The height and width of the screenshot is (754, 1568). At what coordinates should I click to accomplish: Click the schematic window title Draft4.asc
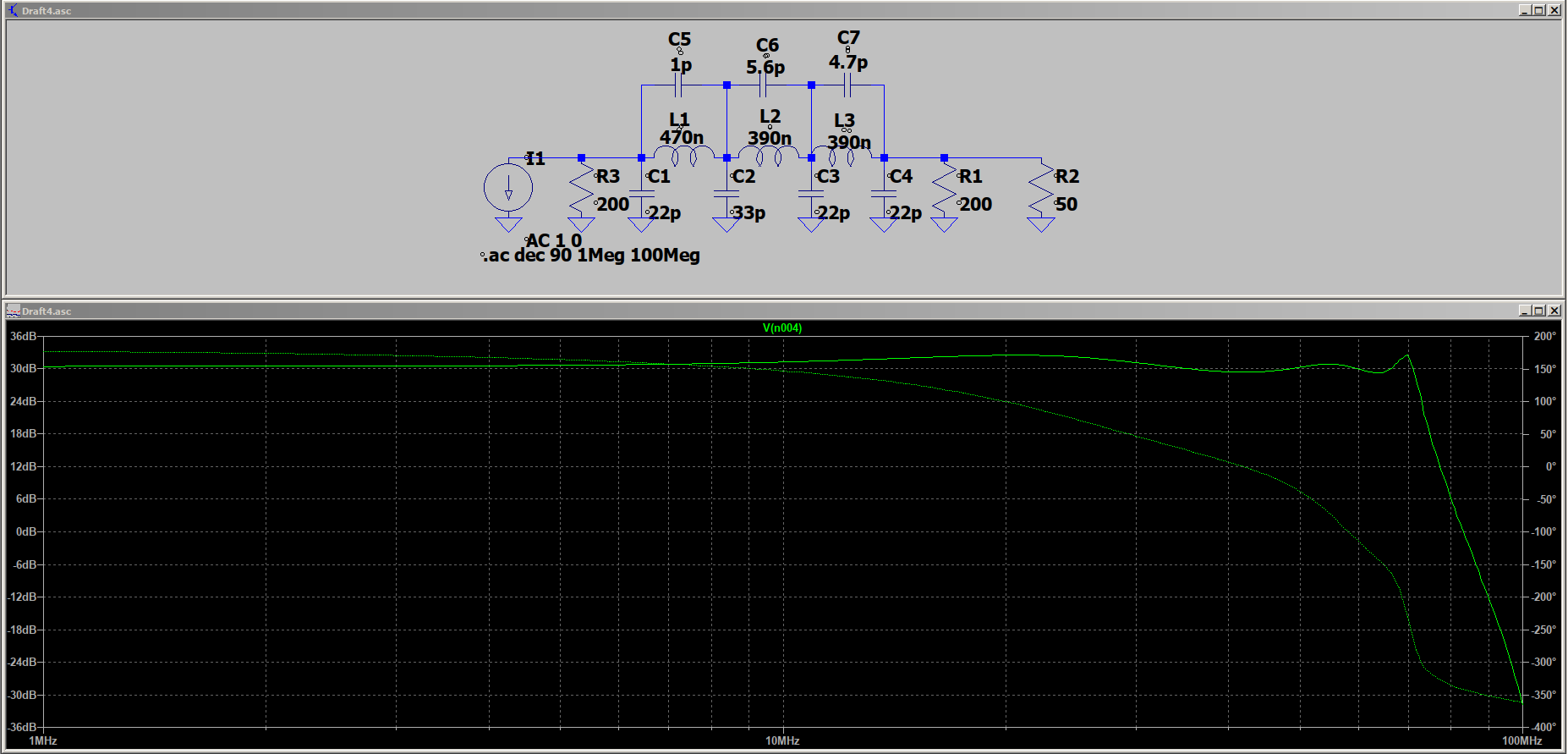(x=47, y=11)
